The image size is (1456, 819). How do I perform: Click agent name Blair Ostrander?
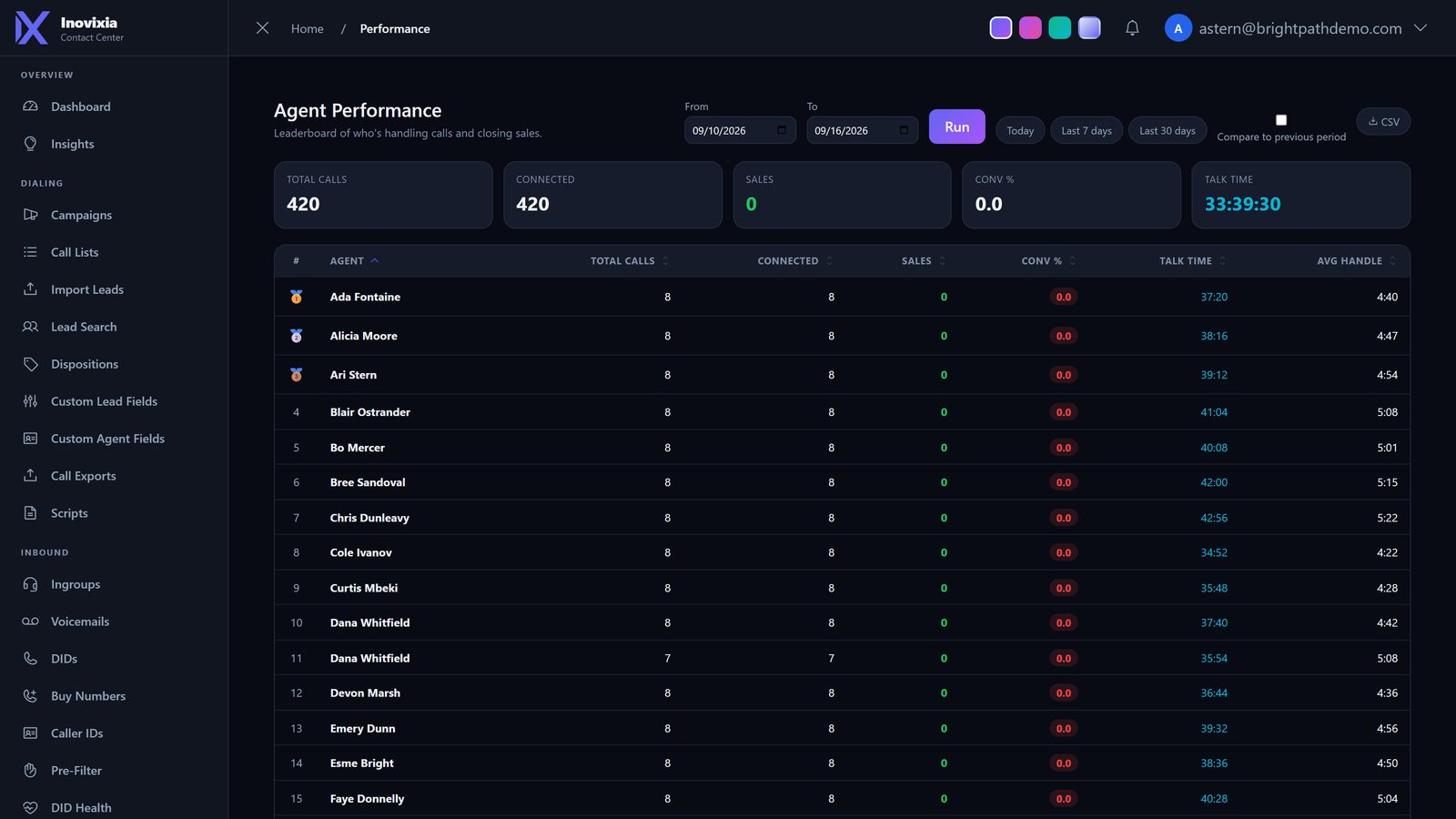click(369, 412)
